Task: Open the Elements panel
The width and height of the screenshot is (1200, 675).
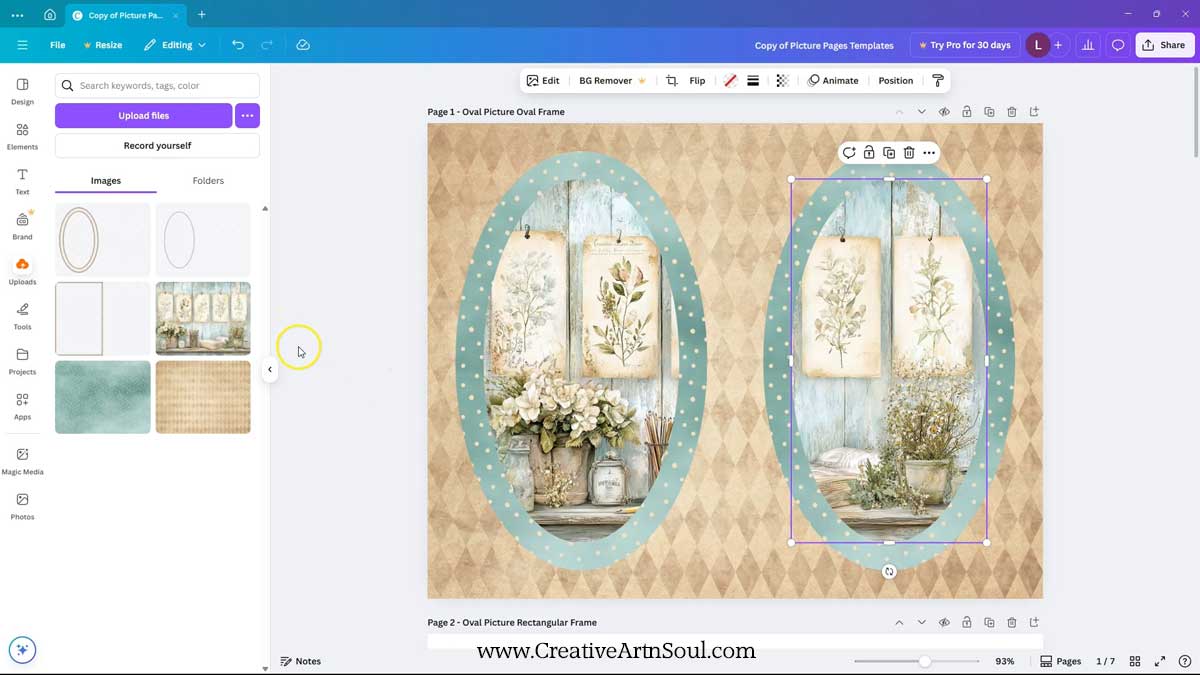Action: (22, 136)
